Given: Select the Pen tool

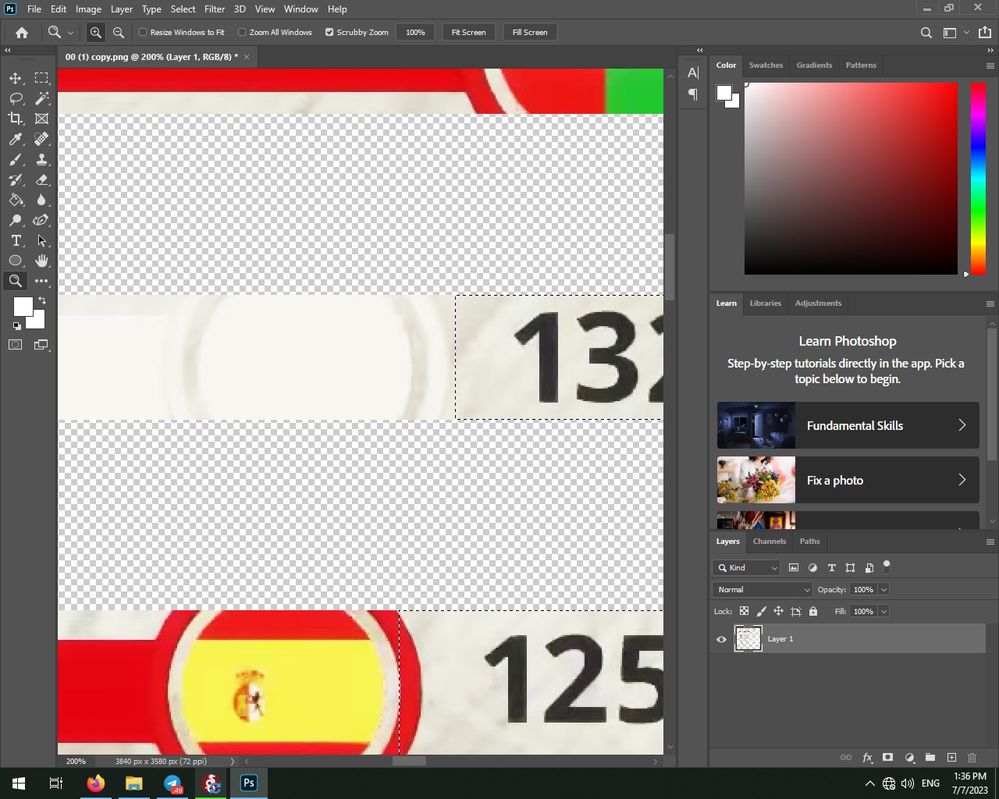Looking at the screenshot, I should coord(41,220).
